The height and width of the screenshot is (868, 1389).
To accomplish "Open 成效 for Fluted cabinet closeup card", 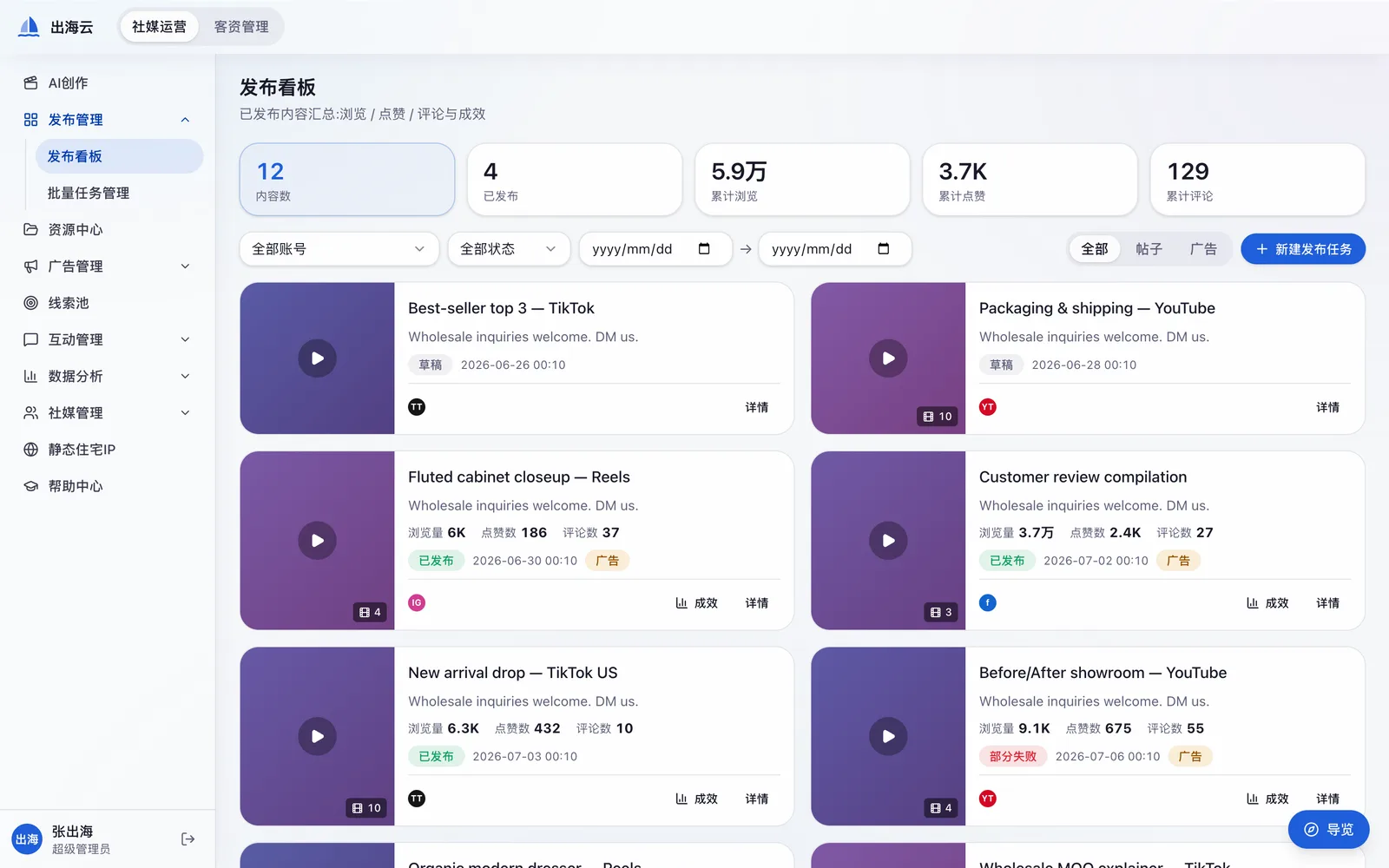I will coord(697,603).
